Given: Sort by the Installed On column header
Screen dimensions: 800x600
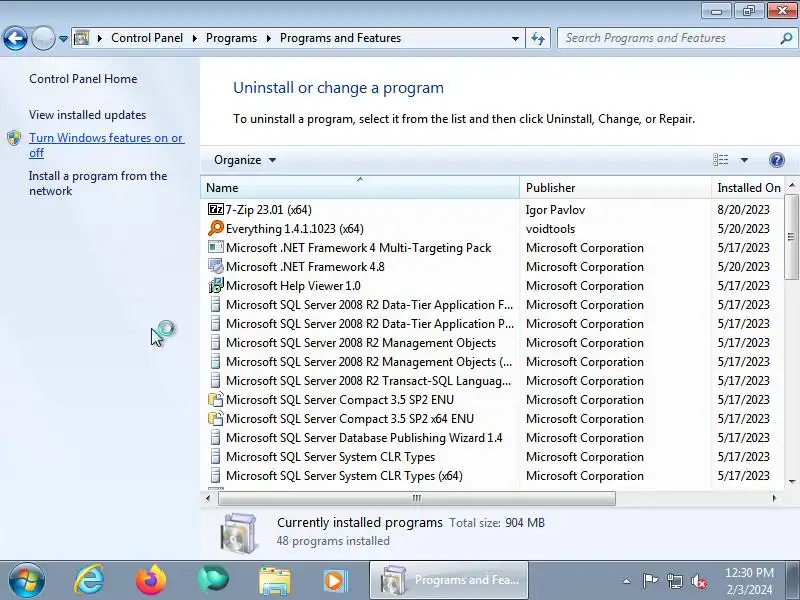Looking at the screenshot, I should pos(748,187).
